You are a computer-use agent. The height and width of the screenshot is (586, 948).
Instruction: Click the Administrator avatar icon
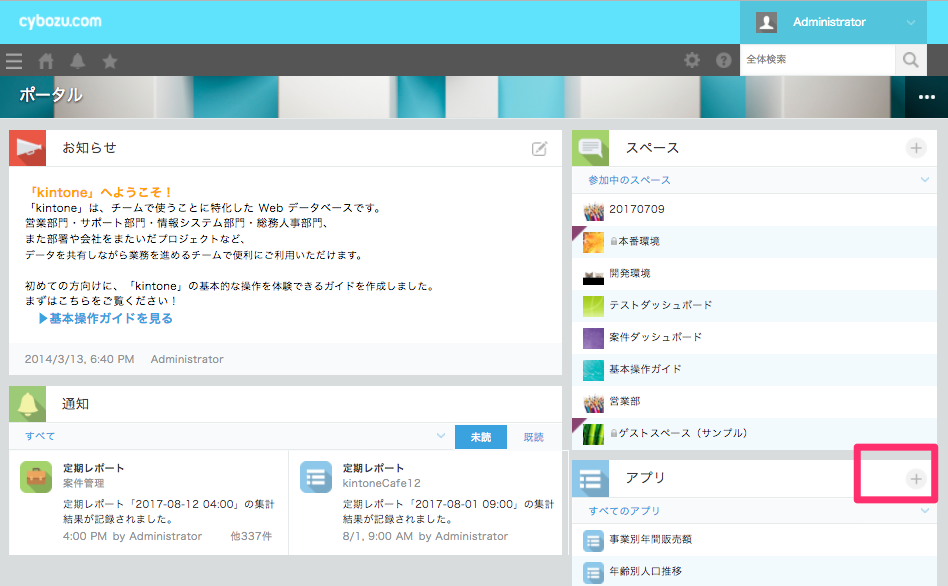[766, 22]
